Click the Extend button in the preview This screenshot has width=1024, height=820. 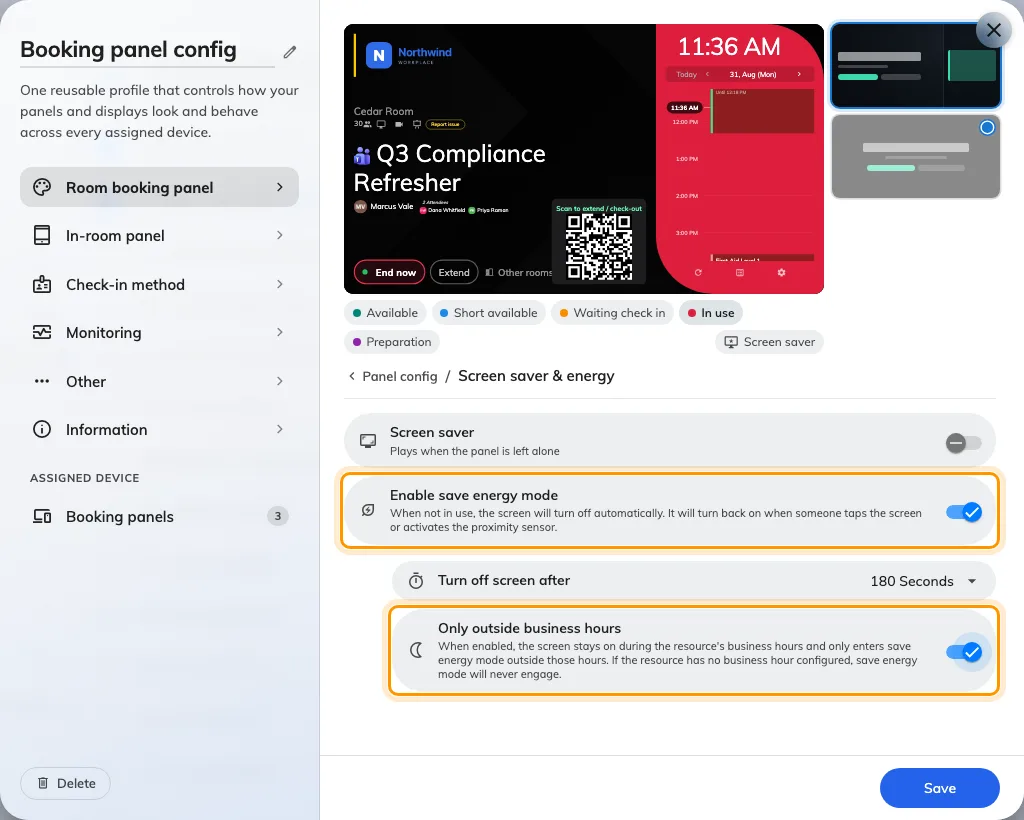coord(454,272)
